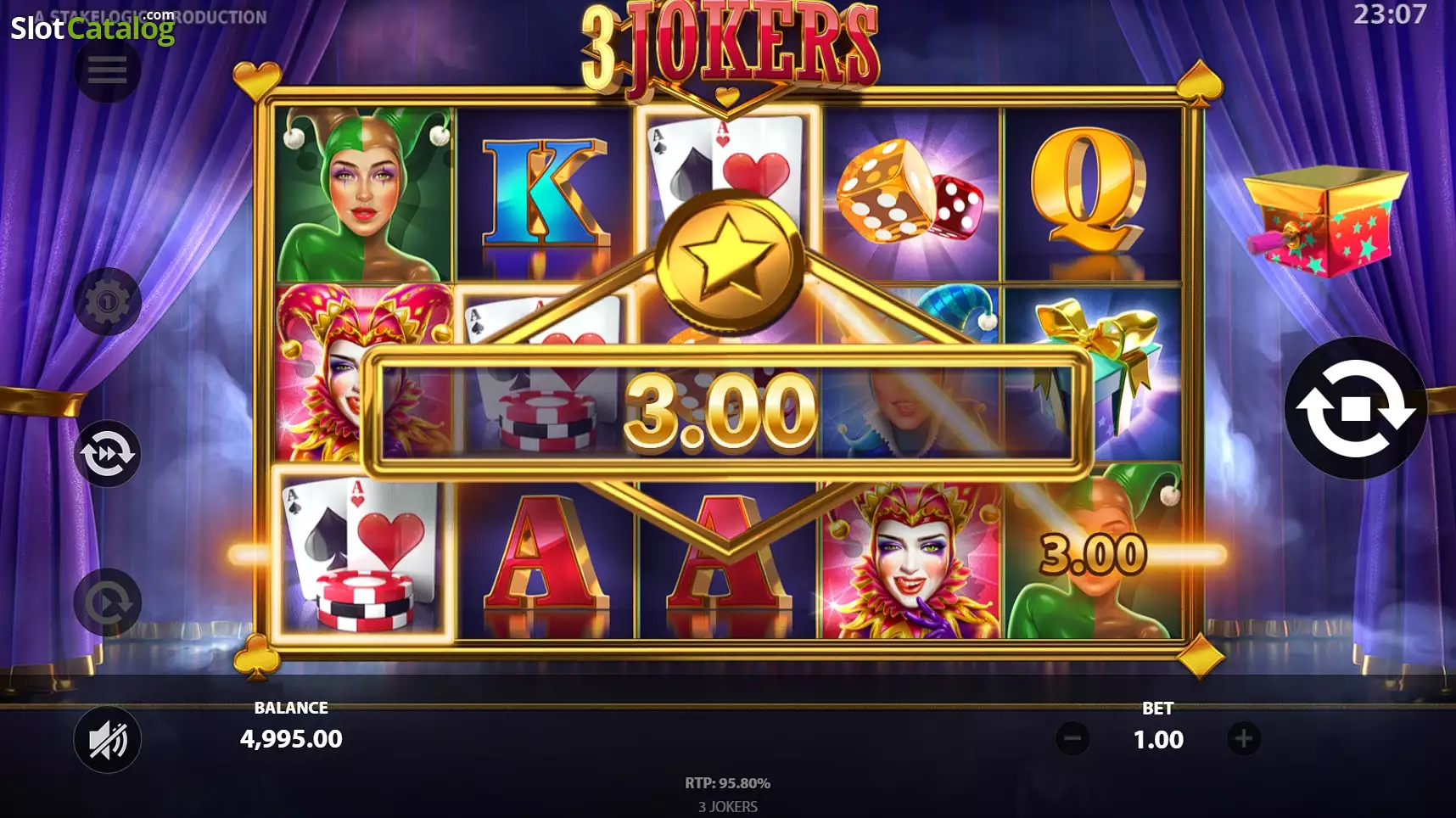Select the blue K symbol
1456x818 pixels.
tap(546, 195)
